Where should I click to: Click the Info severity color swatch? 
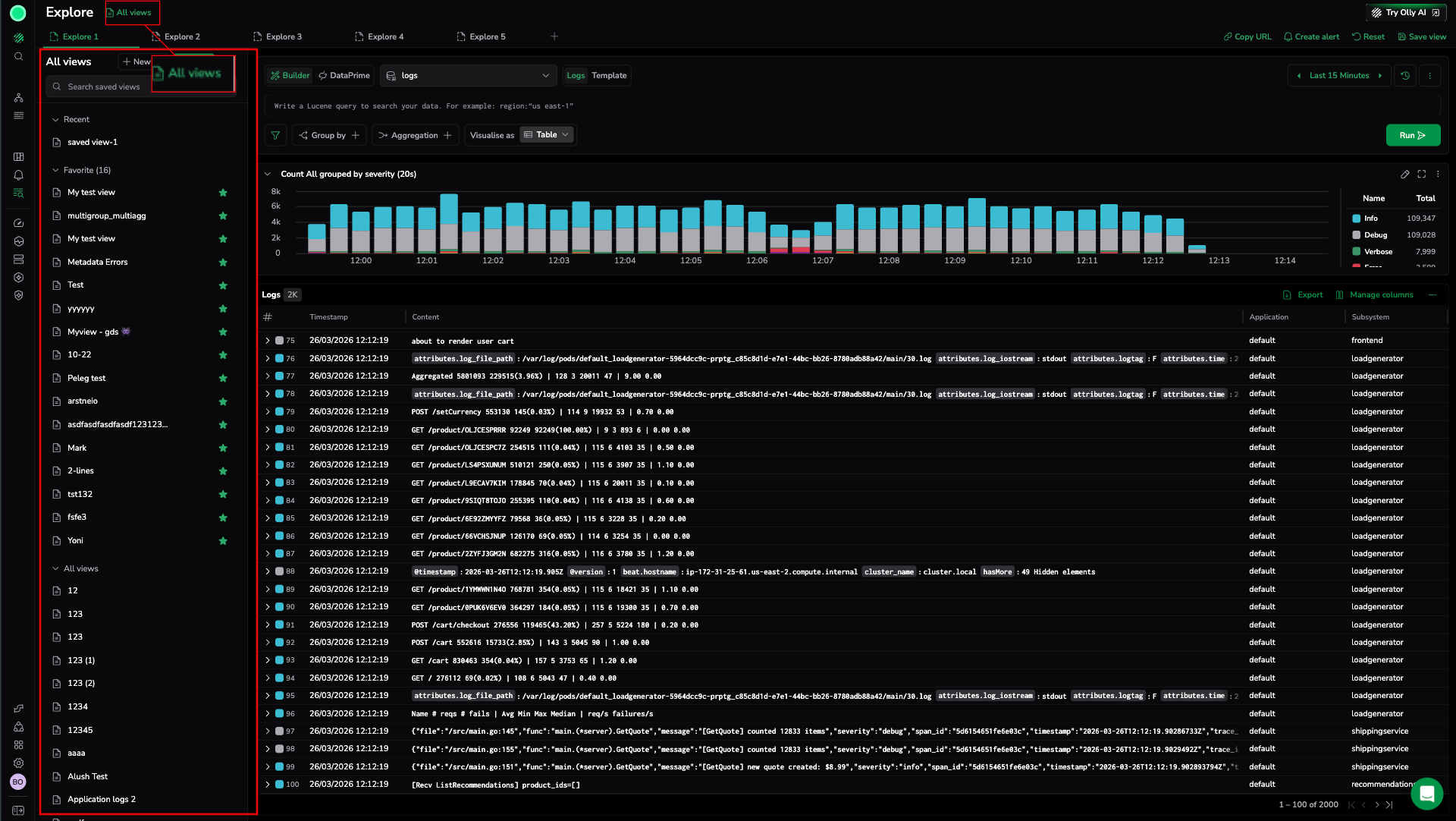(1356, 219)
